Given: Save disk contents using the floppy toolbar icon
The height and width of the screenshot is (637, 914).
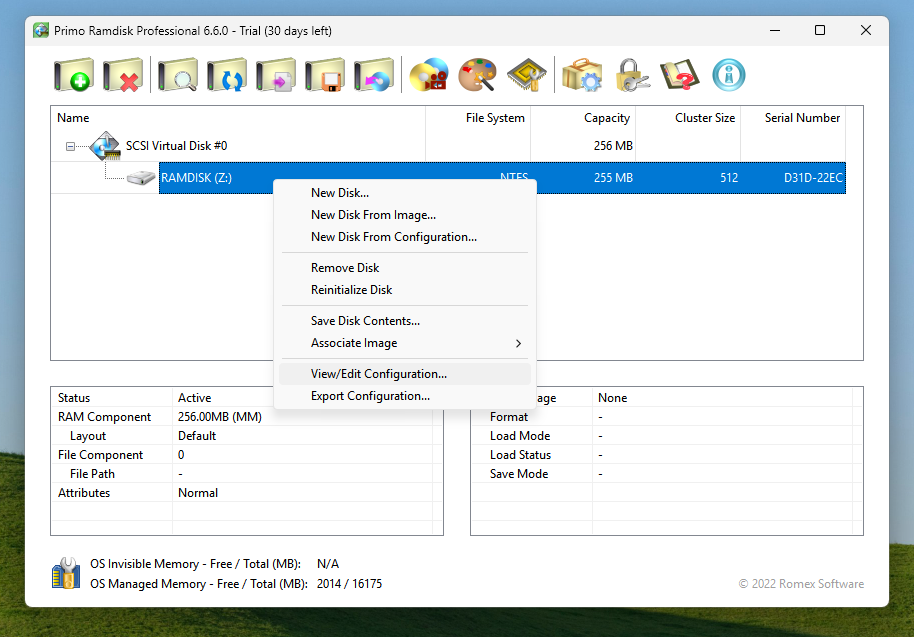Looking at the screenshot, I should click(325, 74).
